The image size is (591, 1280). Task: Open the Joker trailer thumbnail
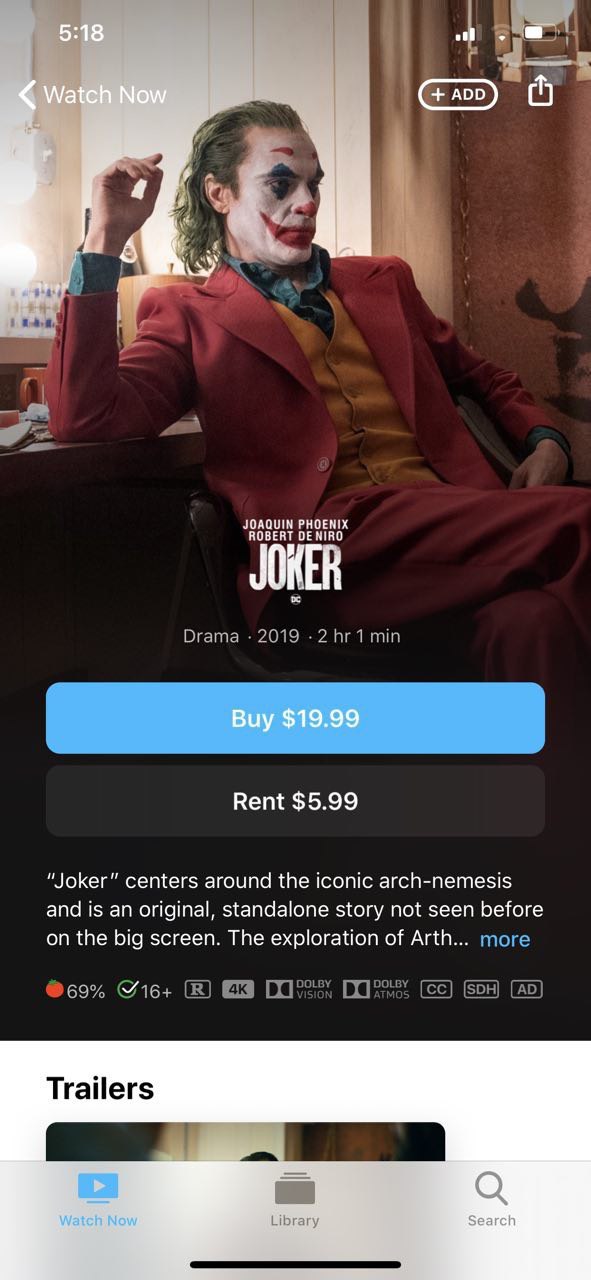(x=245, y=1141)
